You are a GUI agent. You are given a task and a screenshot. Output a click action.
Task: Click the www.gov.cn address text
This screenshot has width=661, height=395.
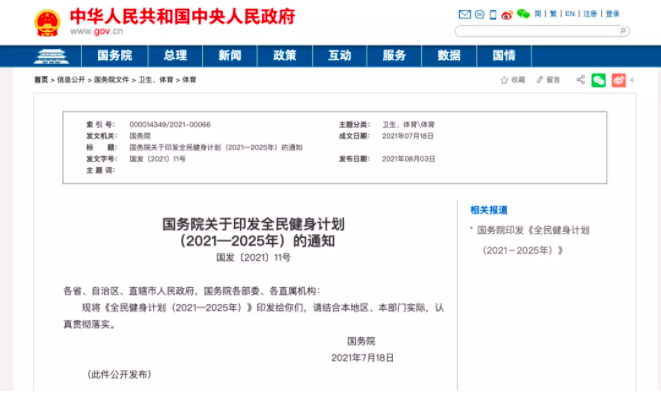click(x=96, y=31)
